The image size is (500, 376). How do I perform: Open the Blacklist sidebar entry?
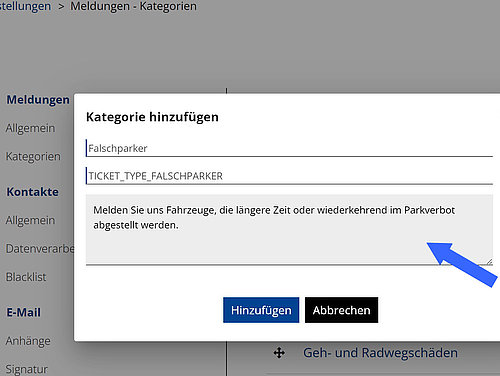[x=26, y=277]
